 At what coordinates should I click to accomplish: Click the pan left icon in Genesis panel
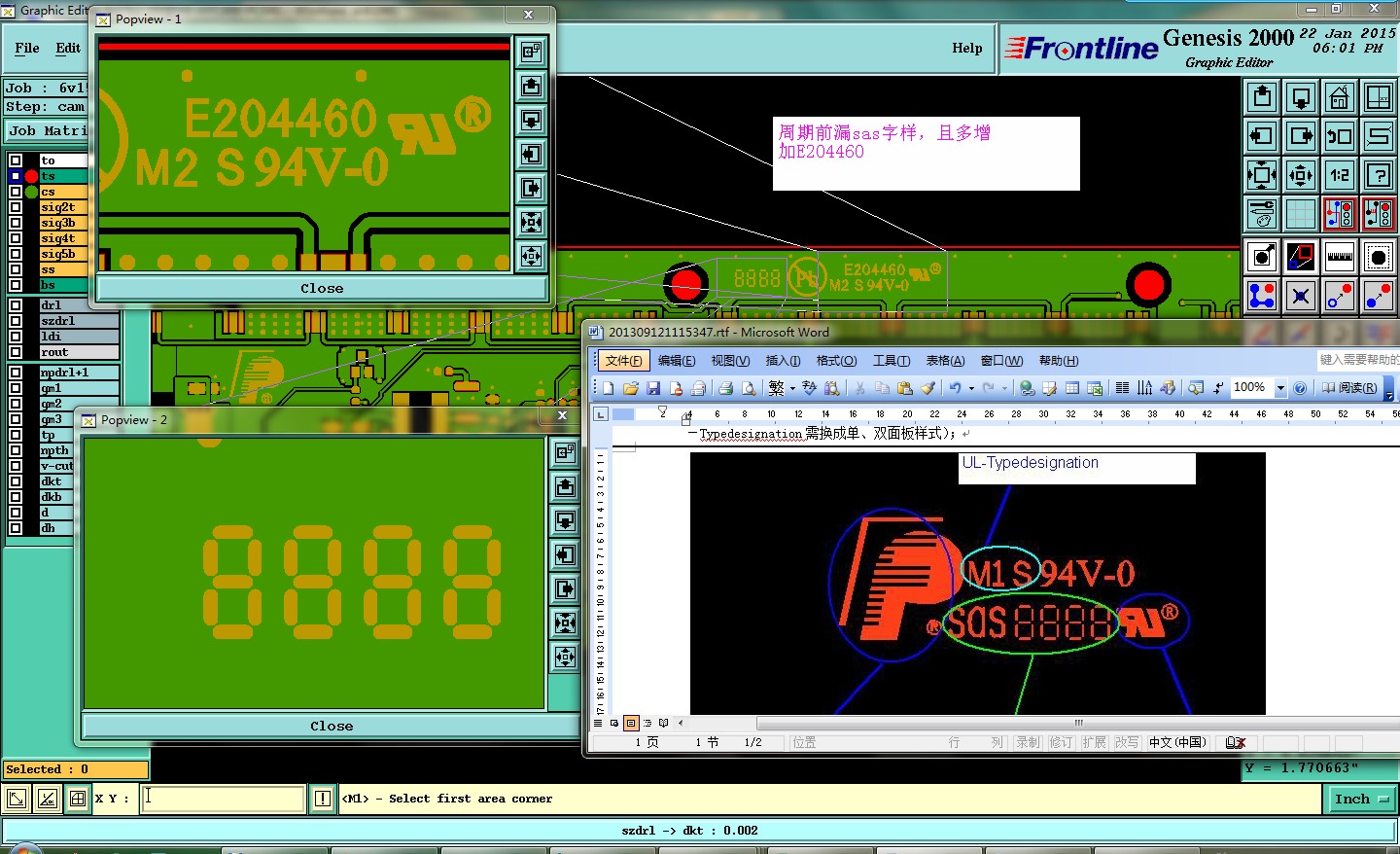click(1262, 136)
